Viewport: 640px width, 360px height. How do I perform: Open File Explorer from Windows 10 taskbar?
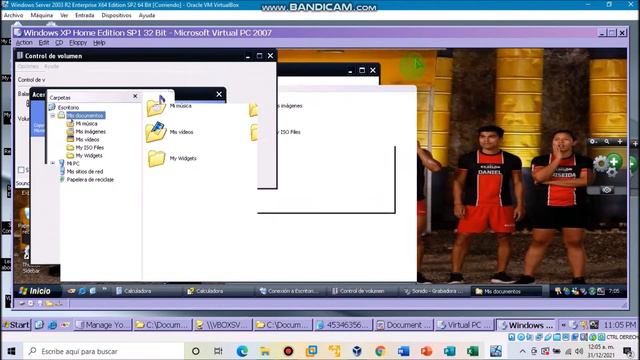point(265,351)
